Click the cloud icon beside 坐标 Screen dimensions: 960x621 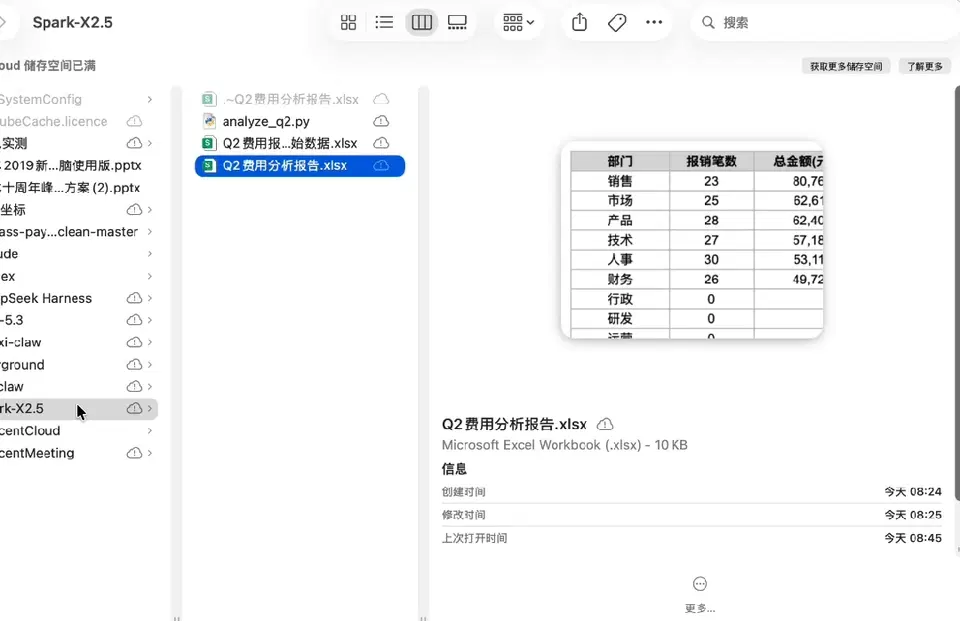pyautogui.click(x=134, y=209)
